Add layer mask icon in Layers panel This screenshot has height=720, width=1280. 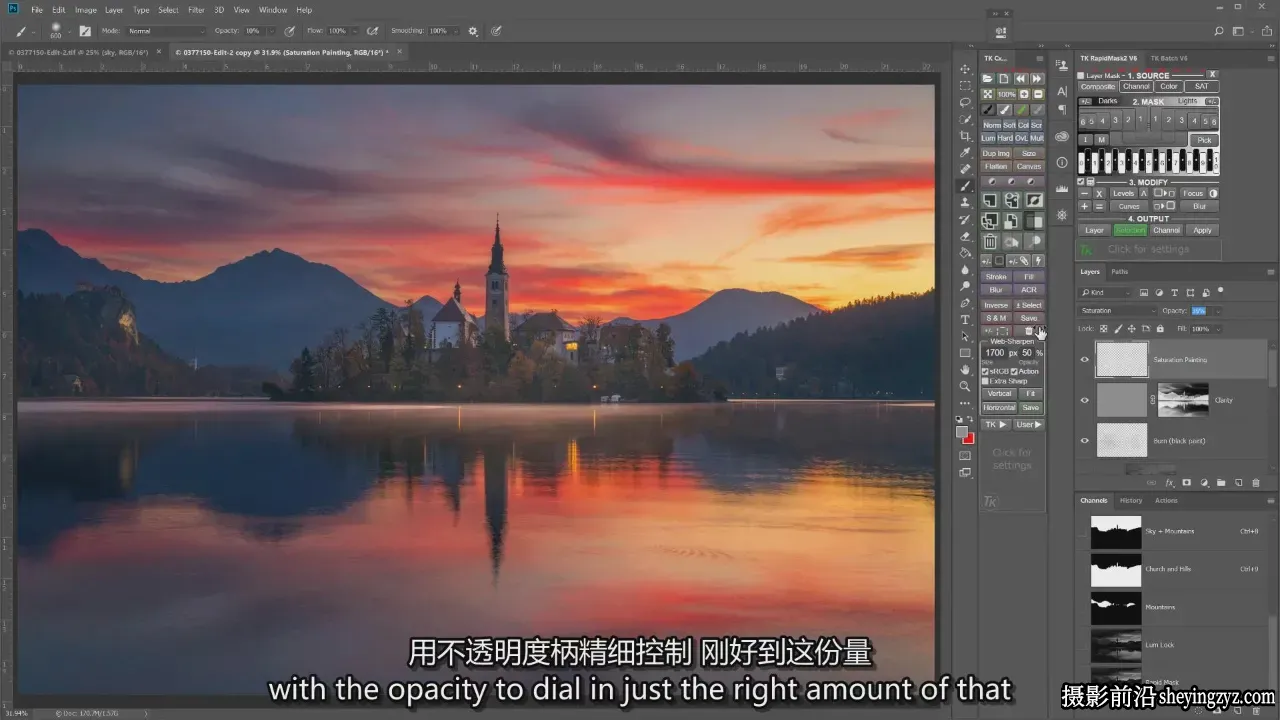pos(1187,482)
